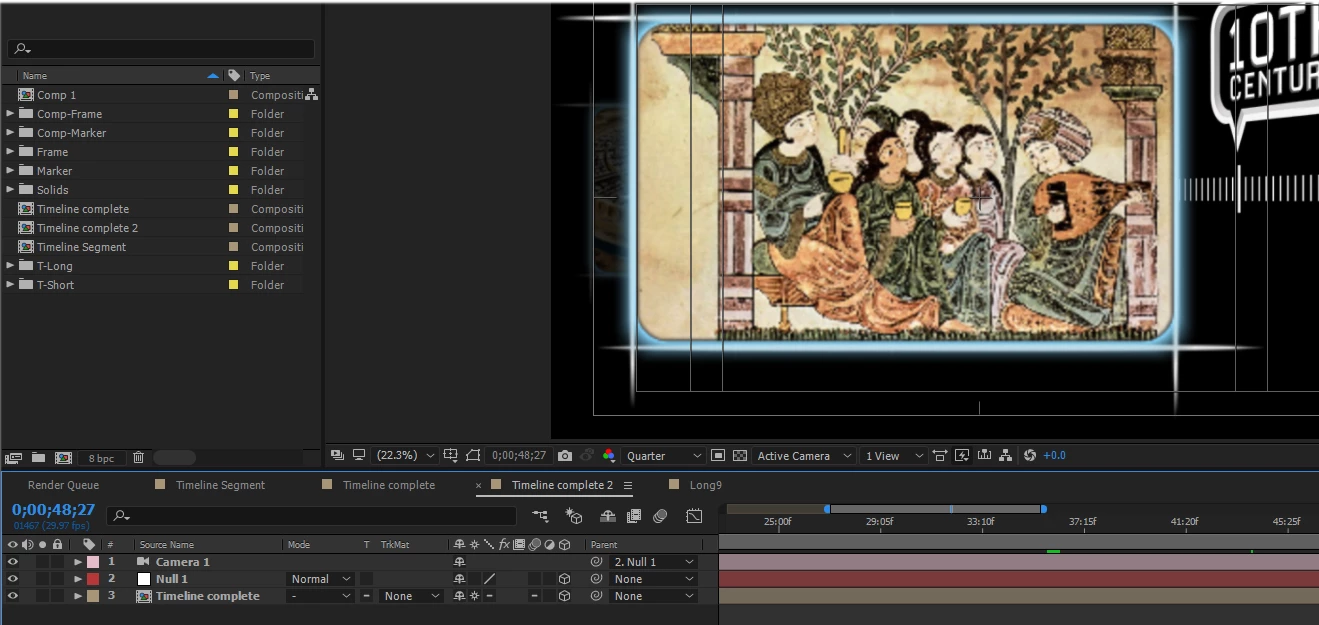Create a new composition from Project panel
The width and height of the screenshot is (1319, 625).
pyautogui.click(x=62, y=458)
